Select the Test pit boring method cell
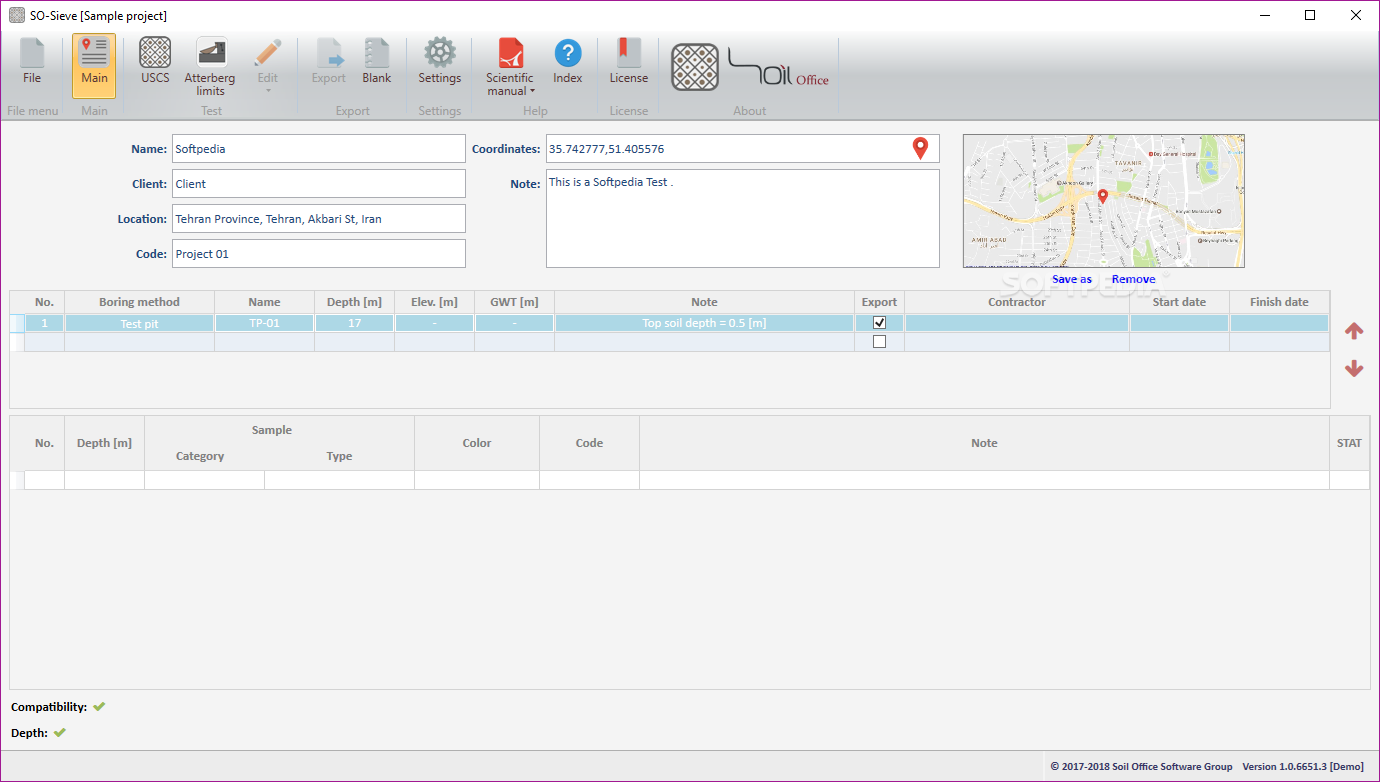Image resolution: width=1380 pixels, height=782 pixels. tap(139, 323)
